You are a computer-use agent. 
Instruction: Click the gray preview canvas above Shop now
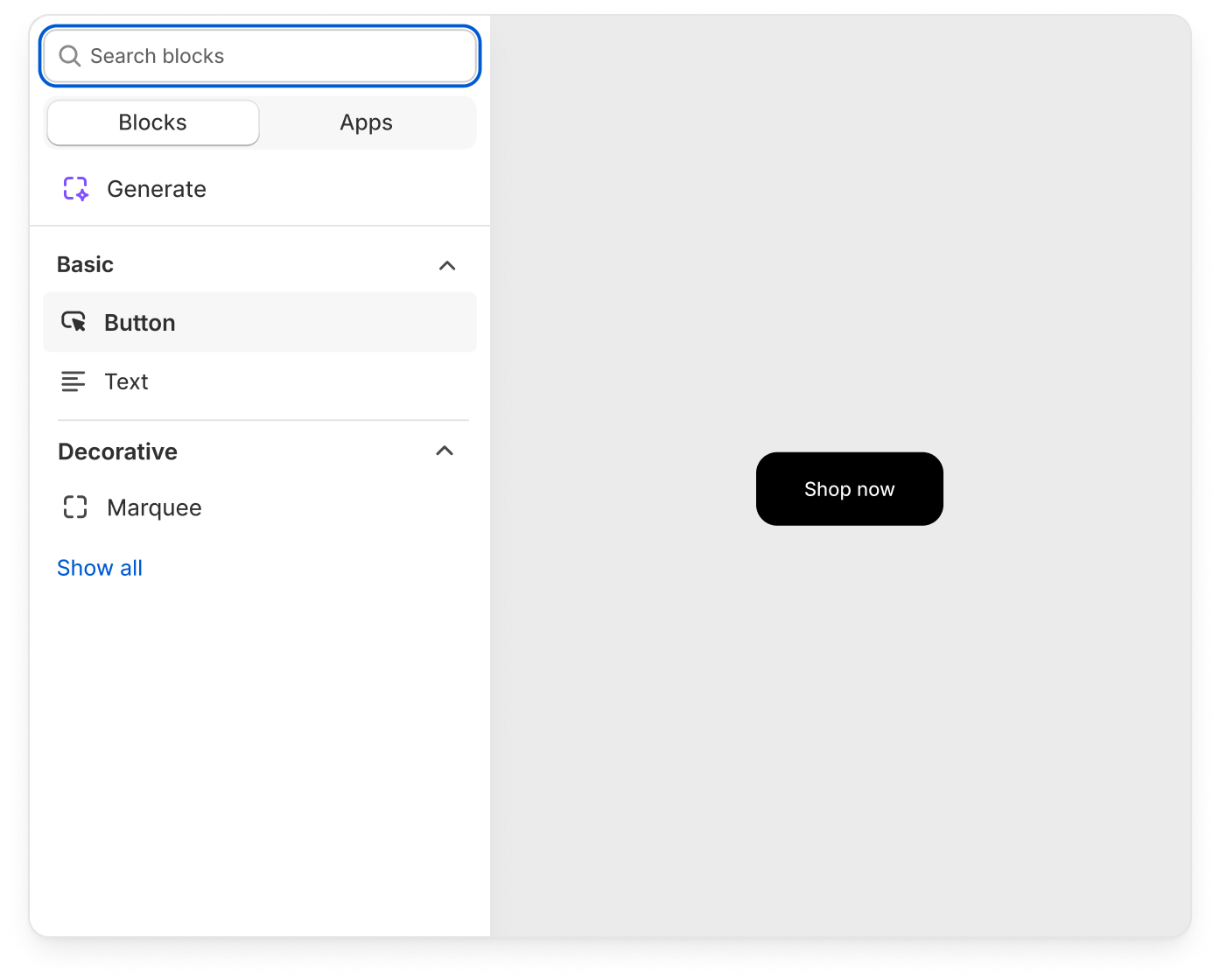pos(849,262)
